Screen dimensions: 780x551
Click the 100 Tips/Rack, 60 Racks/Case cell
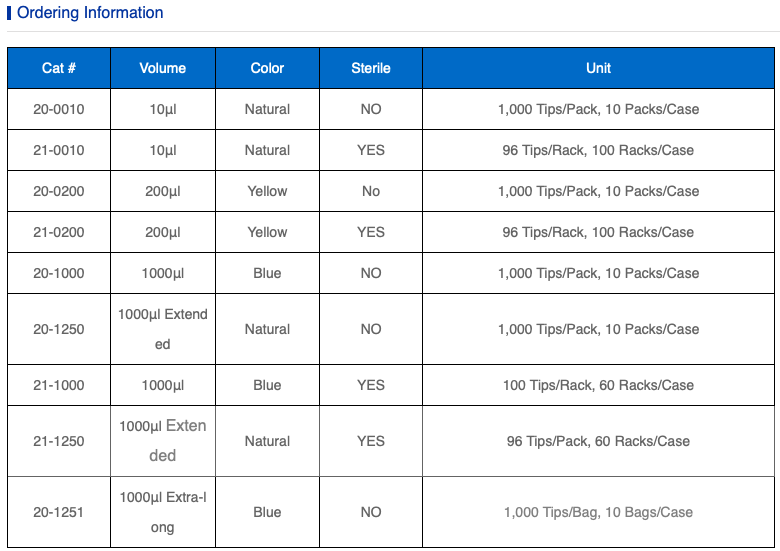[598, 385]
